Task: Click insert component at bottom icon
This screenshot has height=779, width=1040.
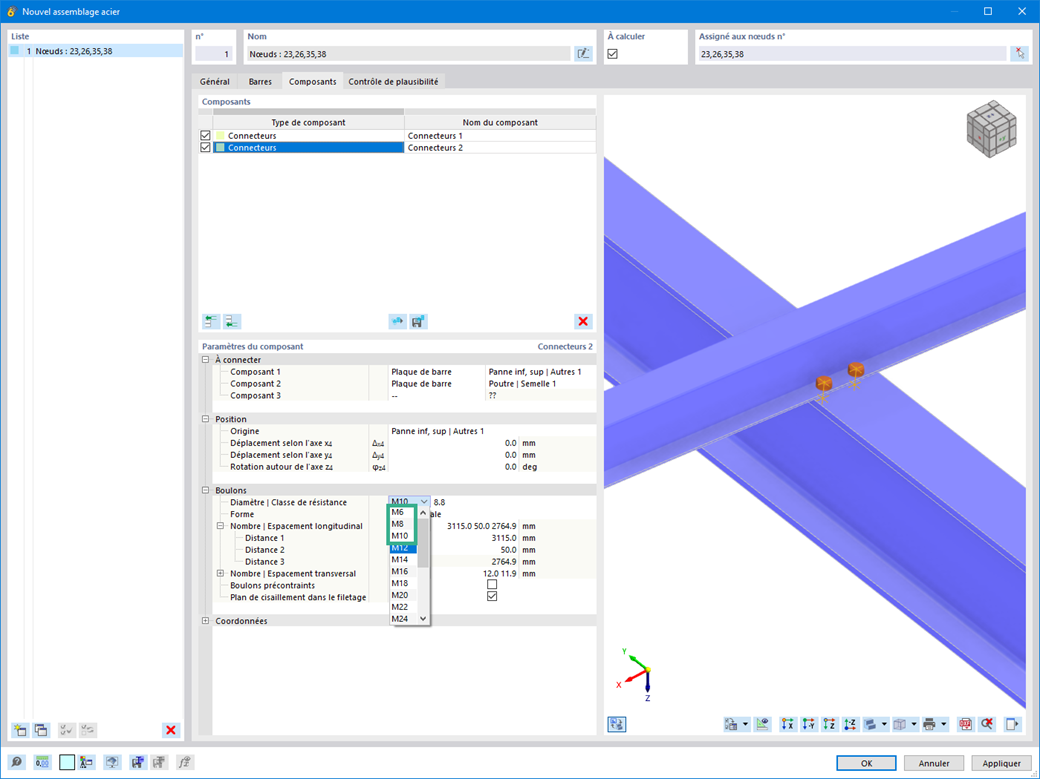Action: click(231, 322)
